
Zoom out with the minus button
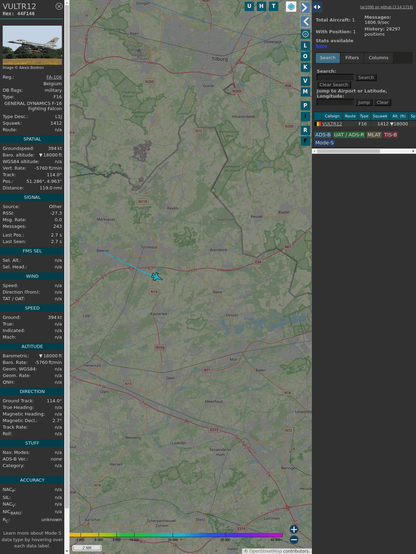tap(294, 540)
